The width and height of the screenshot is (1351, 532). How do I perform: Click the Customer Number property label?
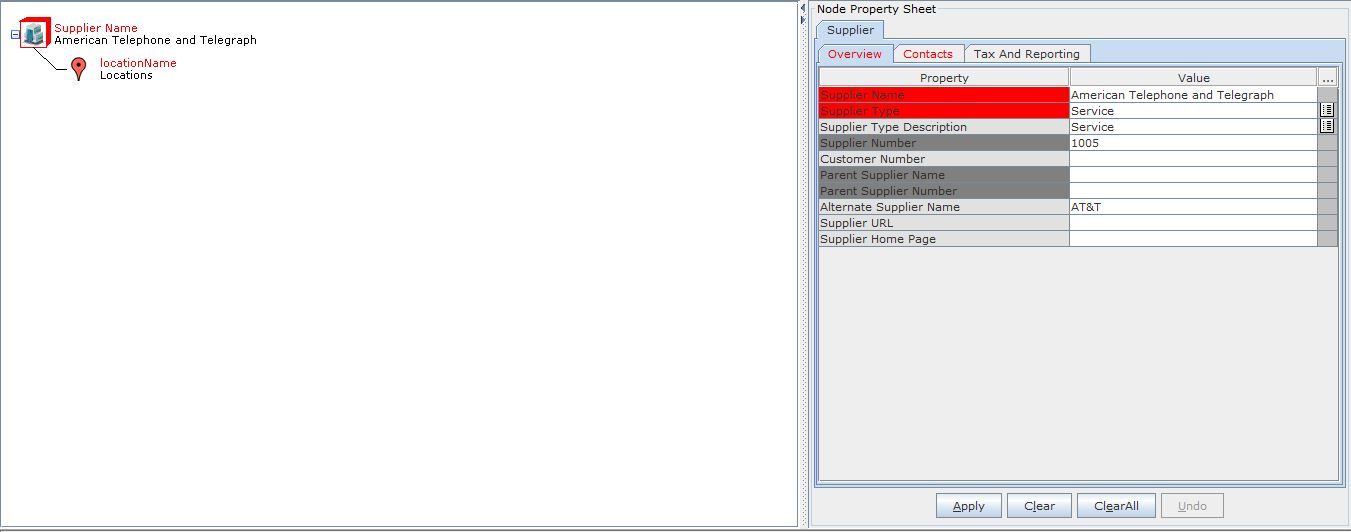[x=944, y=159]
